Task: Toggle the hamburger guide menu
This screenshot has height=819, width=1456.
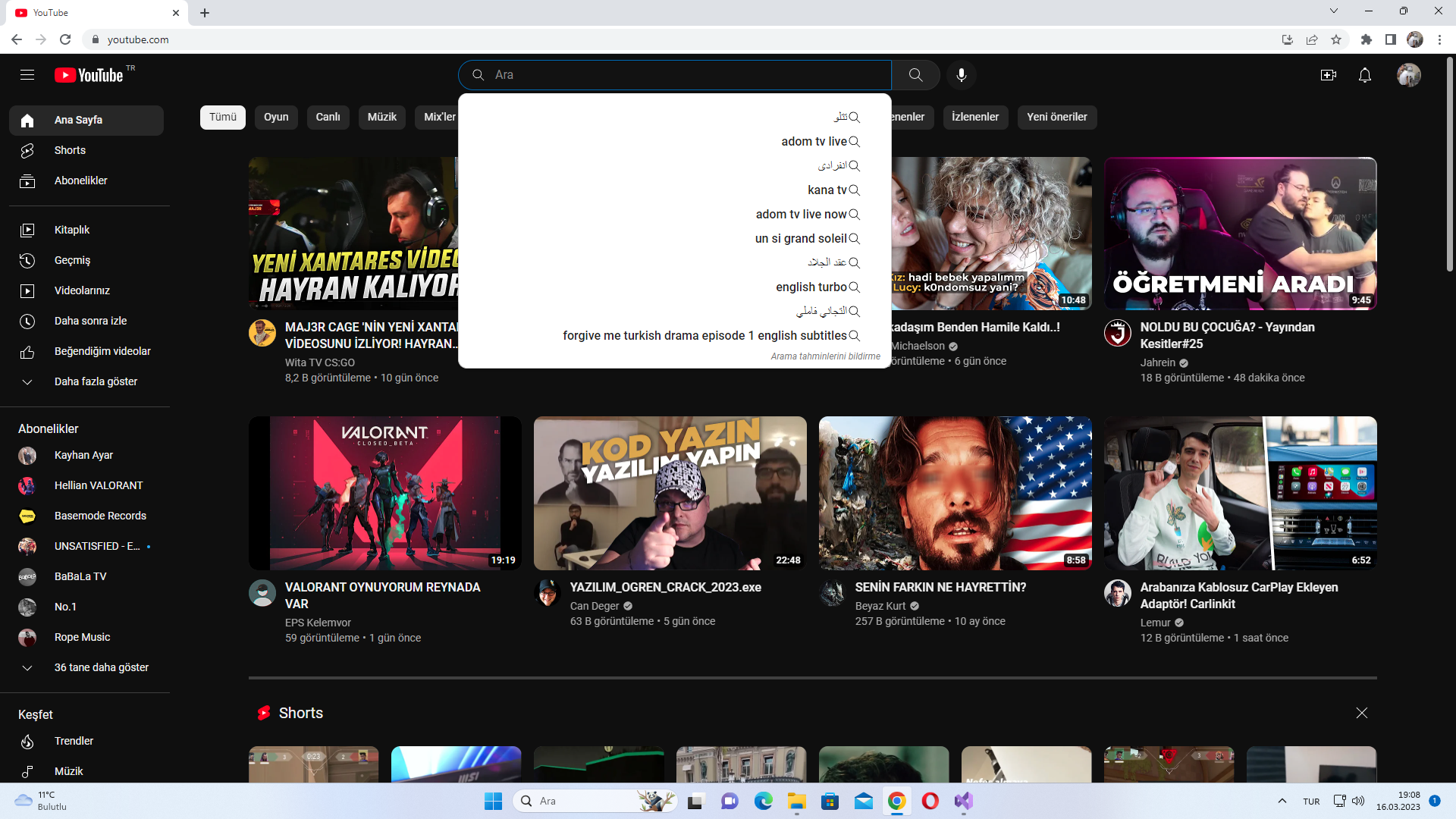Action: coord(27,75)
